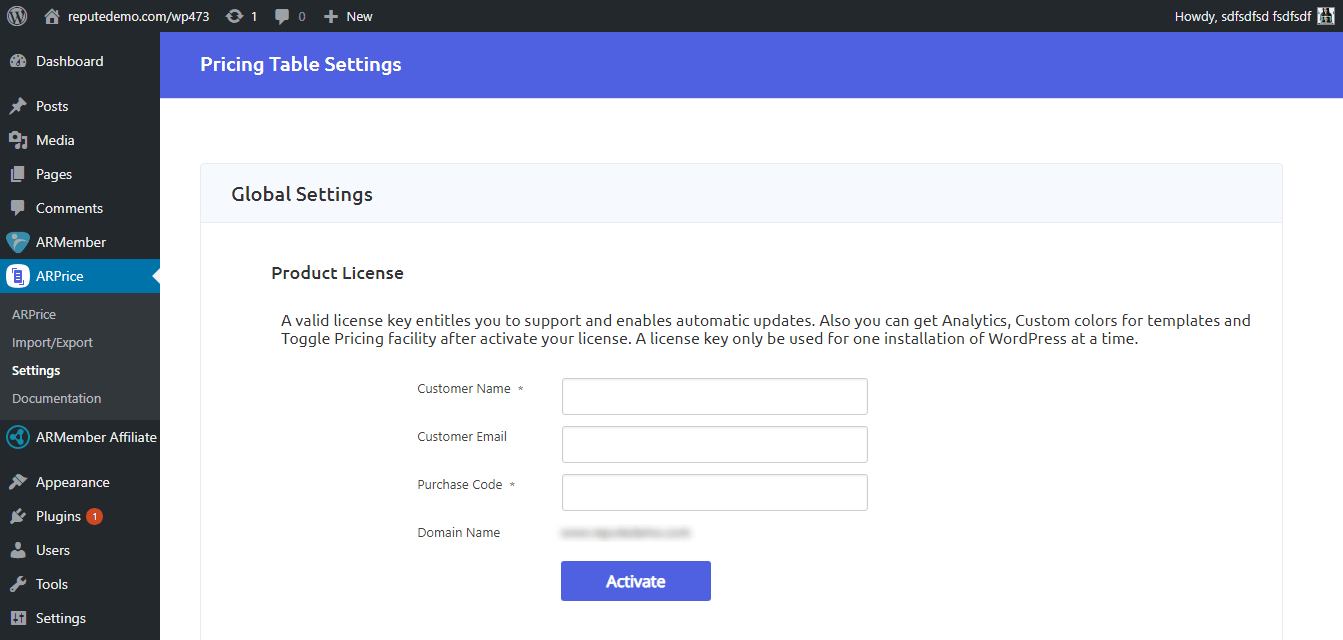Screen dimensions: 1343x640
Task: Click the Product License heading
Action: pos(338,273)
